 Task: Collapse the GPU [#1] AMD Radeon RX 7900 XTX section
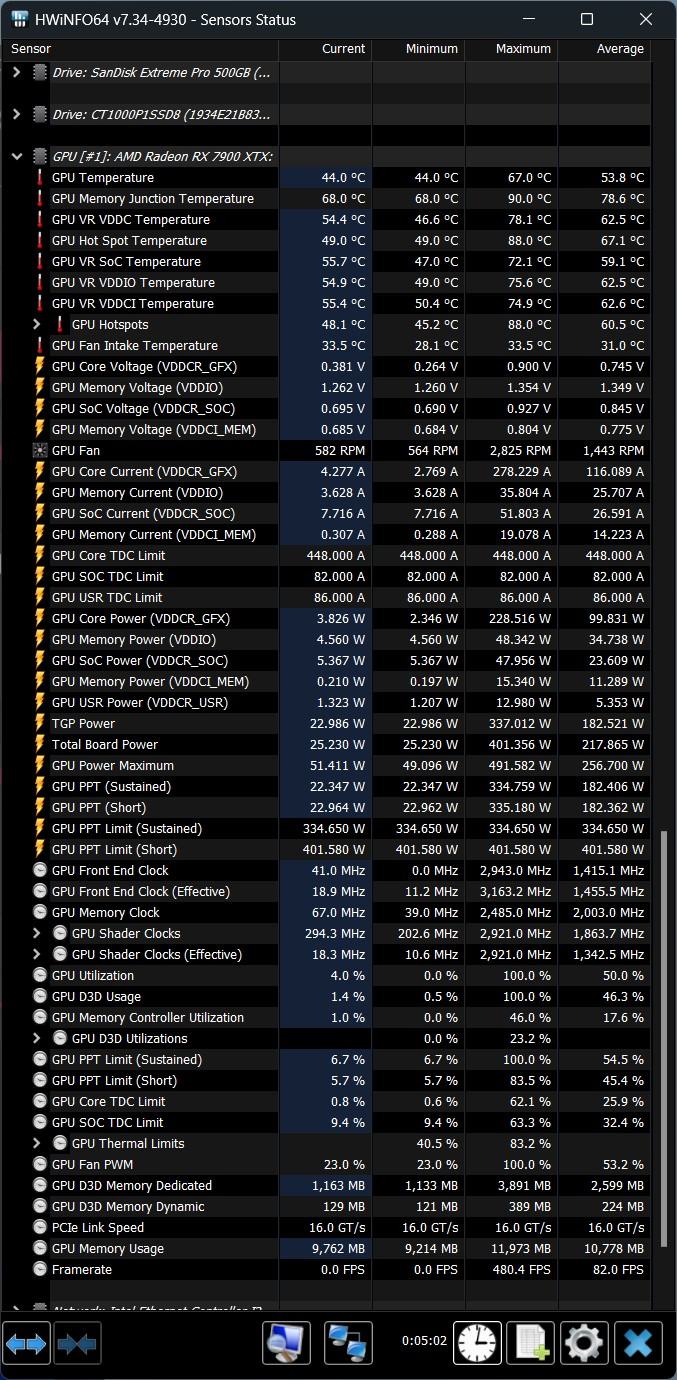click(x=16, y=157)
